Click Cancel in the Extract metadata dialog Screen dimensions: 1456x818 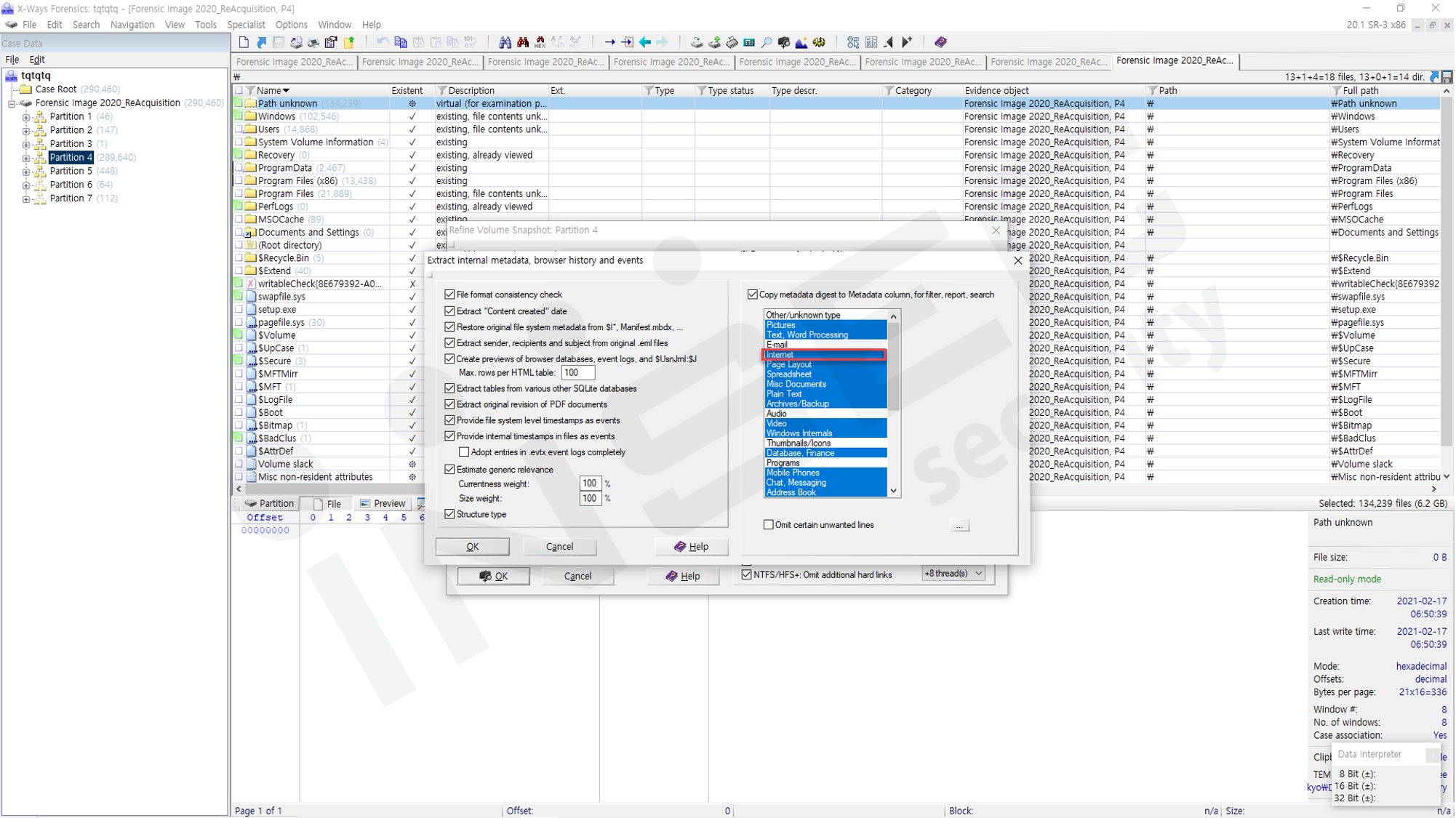coord(559,546)
